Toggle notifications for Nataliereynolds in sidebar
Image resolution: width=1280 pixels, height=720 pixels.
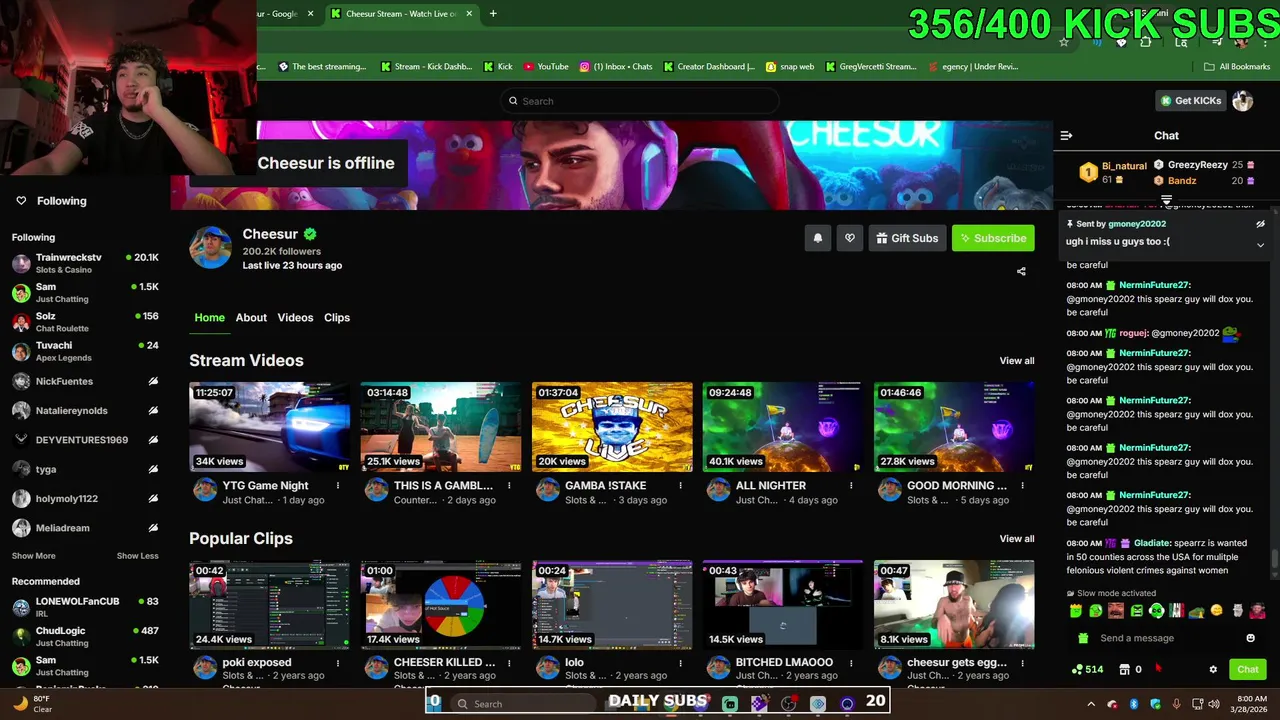(153, 411)
